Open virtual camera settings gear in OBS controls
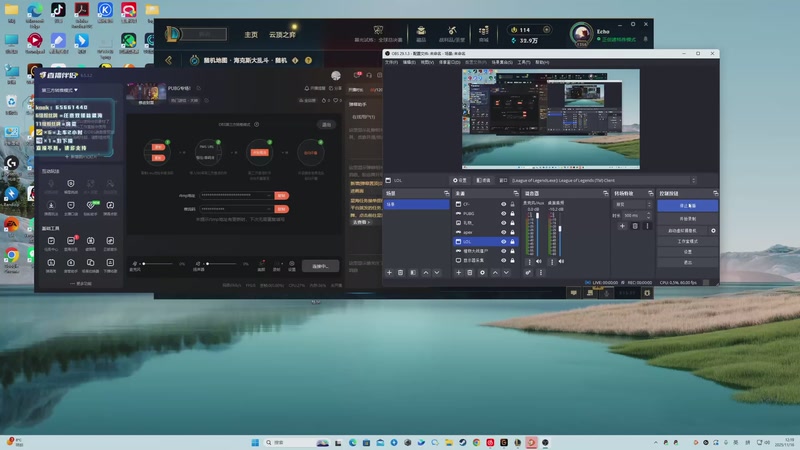Screen dimensions: 800x450 coord(713,231)
